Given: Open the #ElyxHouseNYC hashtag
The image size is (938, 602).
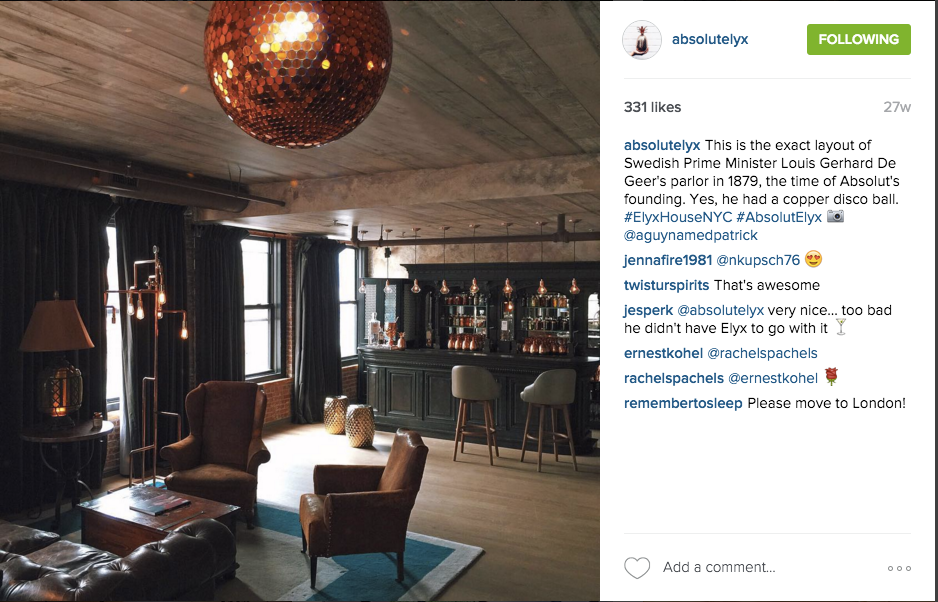Looking at the screenshot, I should click(x=678, y=217).
